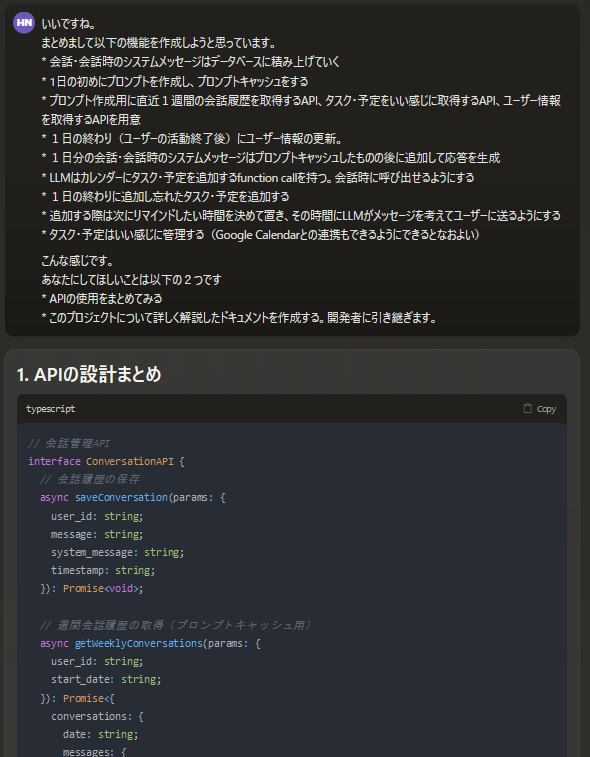Click bullet '追加し忘れたタスク・予定を追加する'
590x757 pixels.
click(166, 196)
